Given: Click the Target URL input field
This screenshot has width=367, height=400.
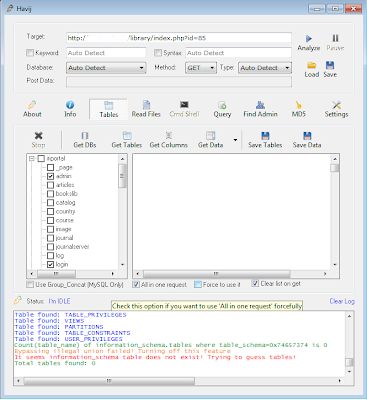Looking at the screenshot, I should (179, 38).
